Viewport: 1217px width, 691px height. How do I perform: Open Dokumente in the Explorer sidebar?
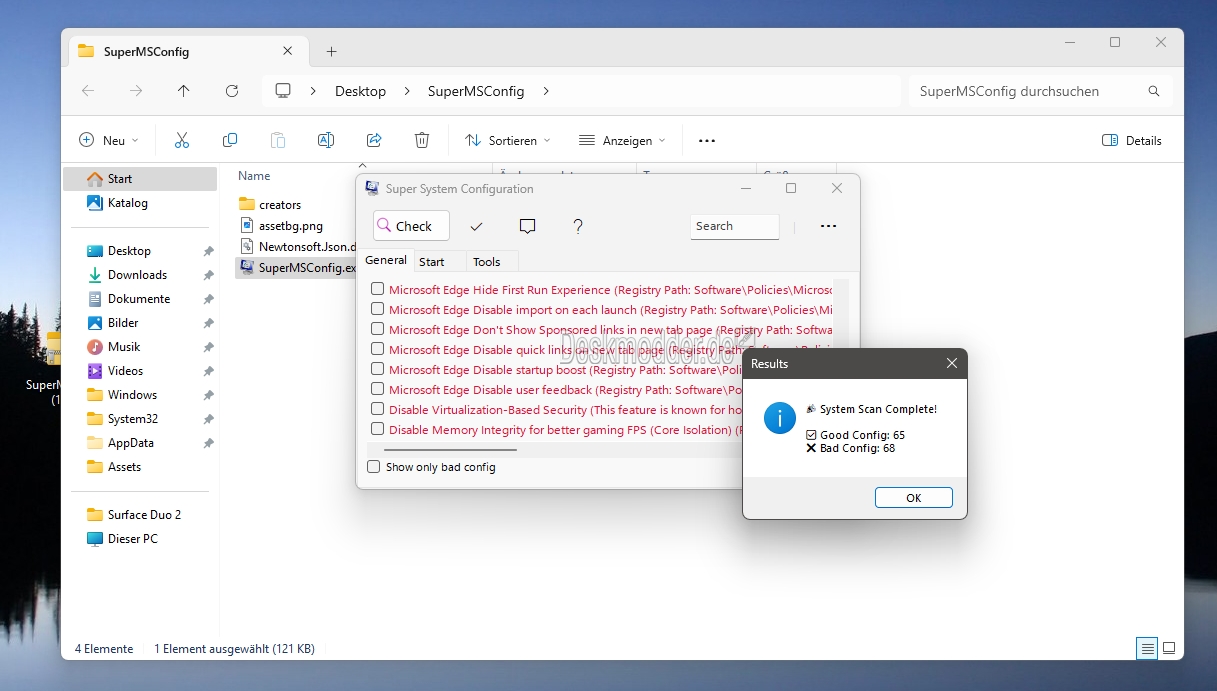pos(140,299)
